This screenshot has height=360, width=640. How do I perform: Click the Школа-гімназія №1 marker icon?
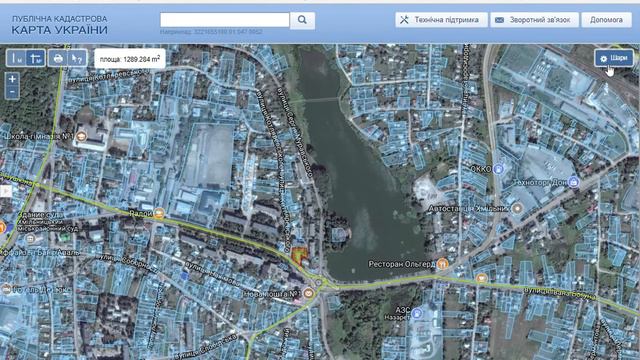coord(81,136)
